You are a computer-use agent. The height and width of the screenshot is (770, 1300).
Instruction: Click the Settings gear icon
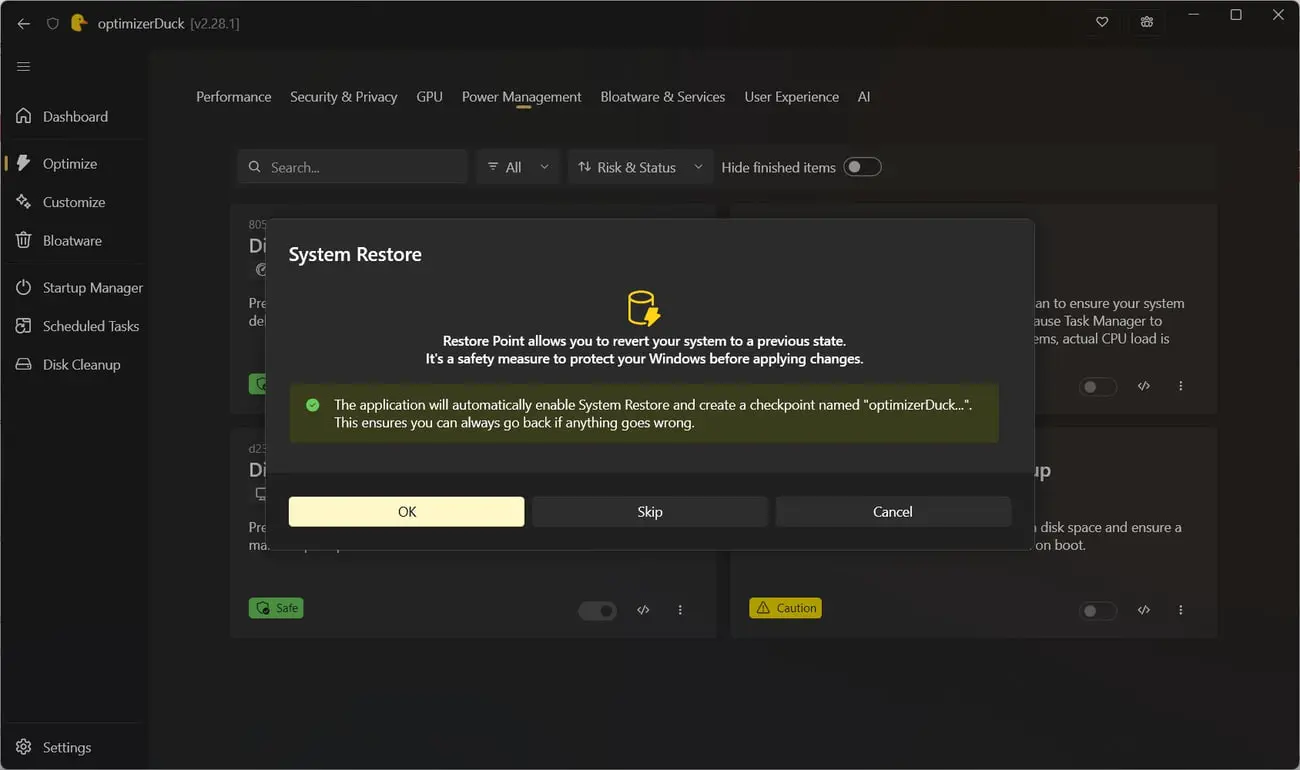tap(24, 747)
